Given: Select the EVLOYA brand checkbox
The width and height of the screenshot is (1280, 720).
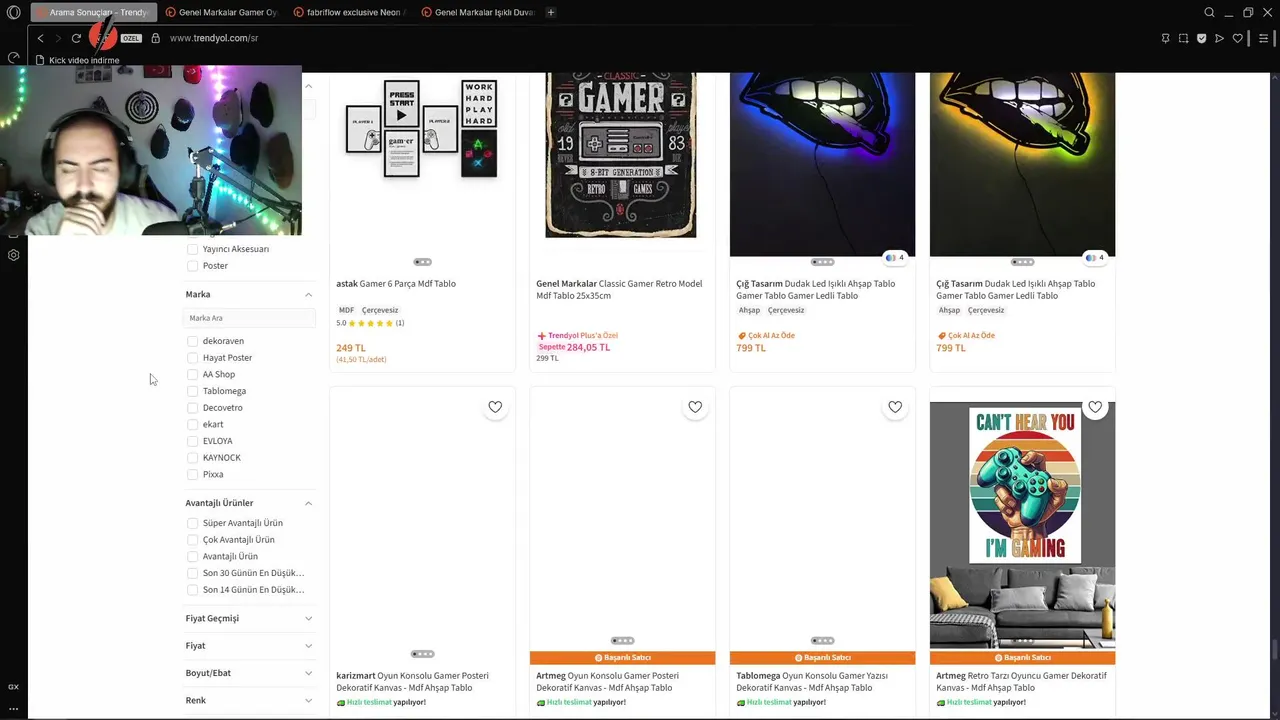Looking at the screenshot, I should point(193,441).
